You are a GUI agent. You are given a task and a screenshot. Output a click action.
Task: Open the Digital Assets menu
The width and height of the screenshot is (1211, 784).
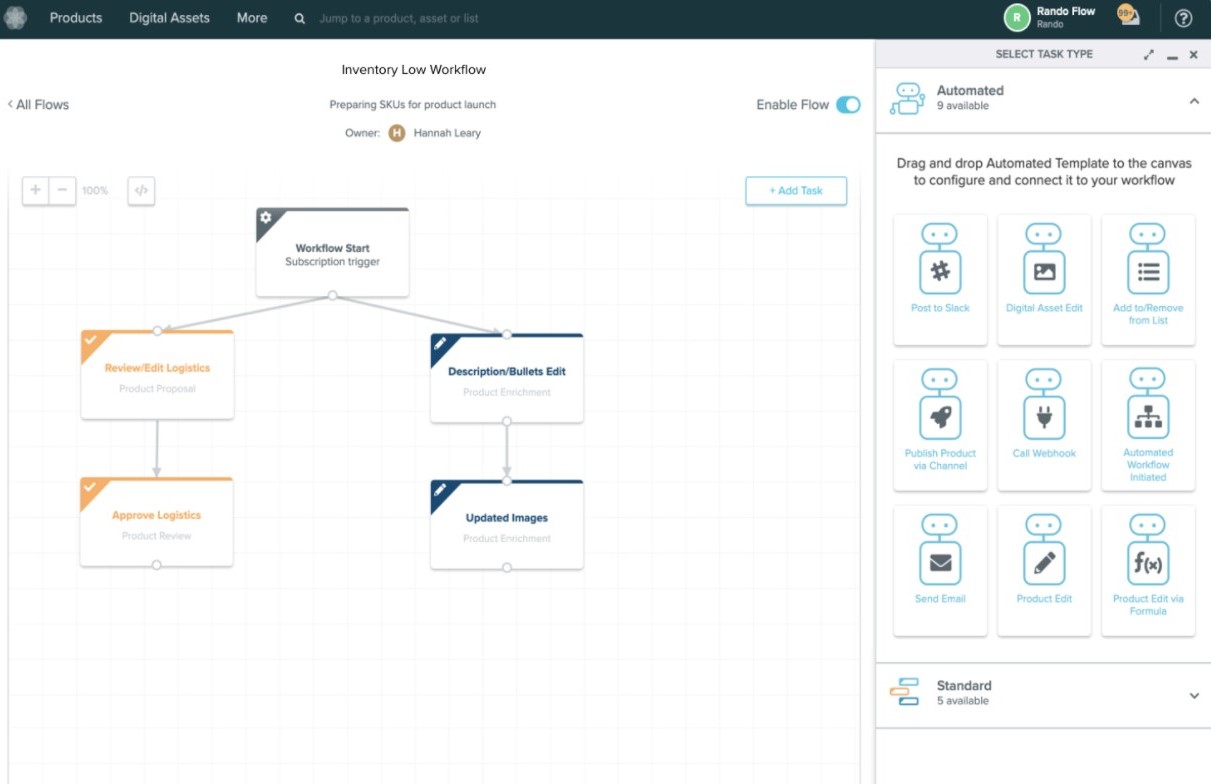click(169, 18)
